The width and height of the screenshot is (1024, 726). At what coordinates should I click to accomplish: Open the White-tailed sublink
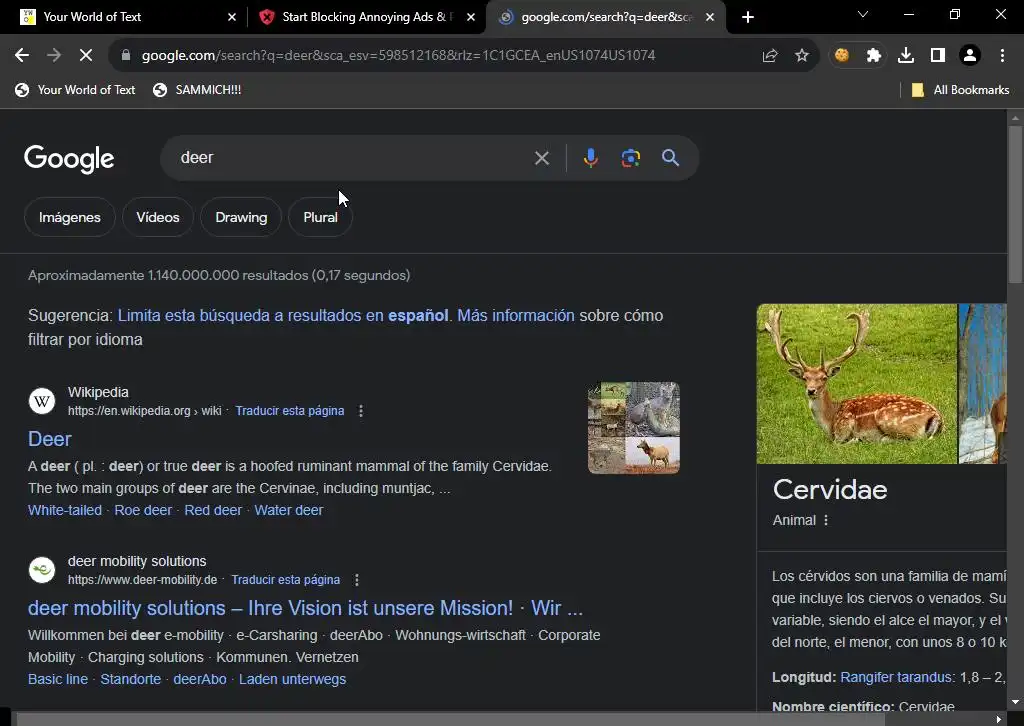tap(65, 510)
